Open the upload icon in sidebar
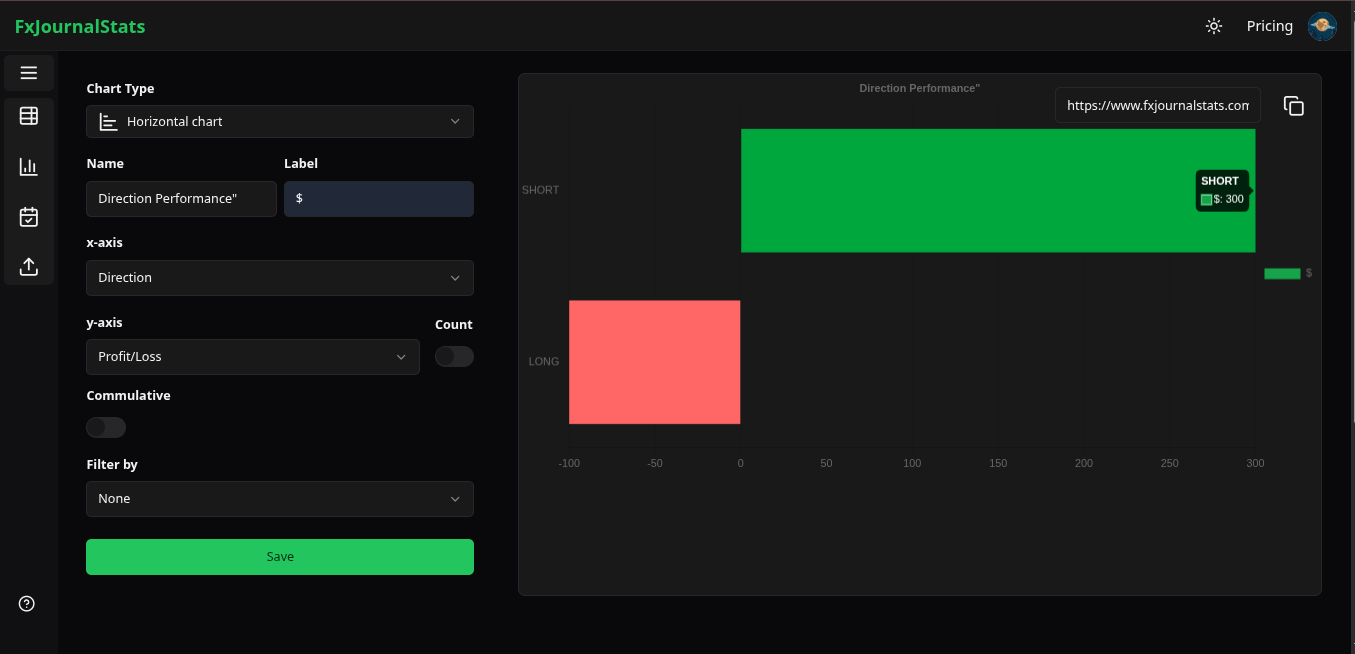1355x654 pixels. point(29,267)
